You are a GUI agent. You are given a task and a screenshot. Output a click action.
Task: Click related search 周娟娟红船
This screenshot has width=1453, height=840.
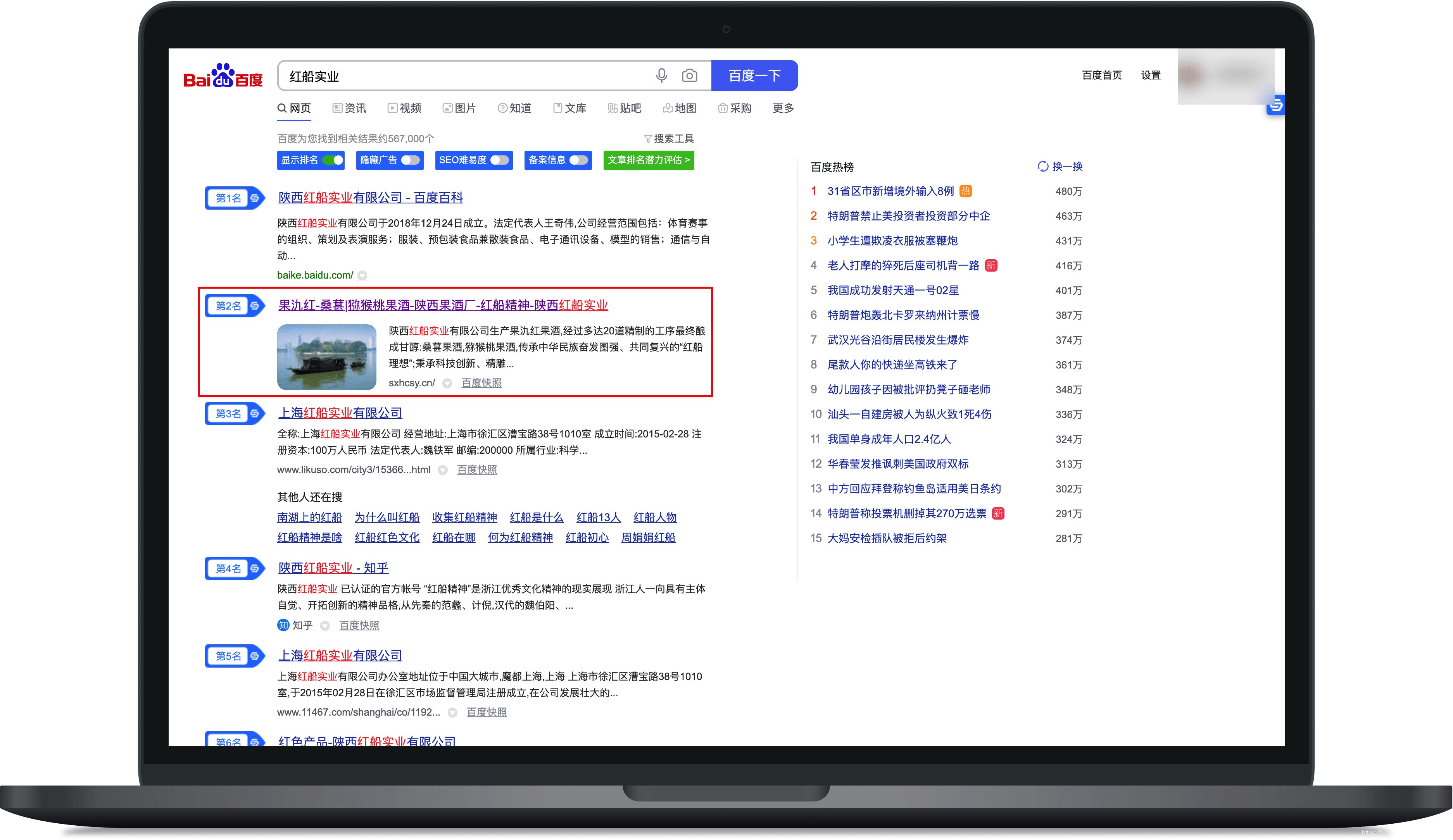648,538
